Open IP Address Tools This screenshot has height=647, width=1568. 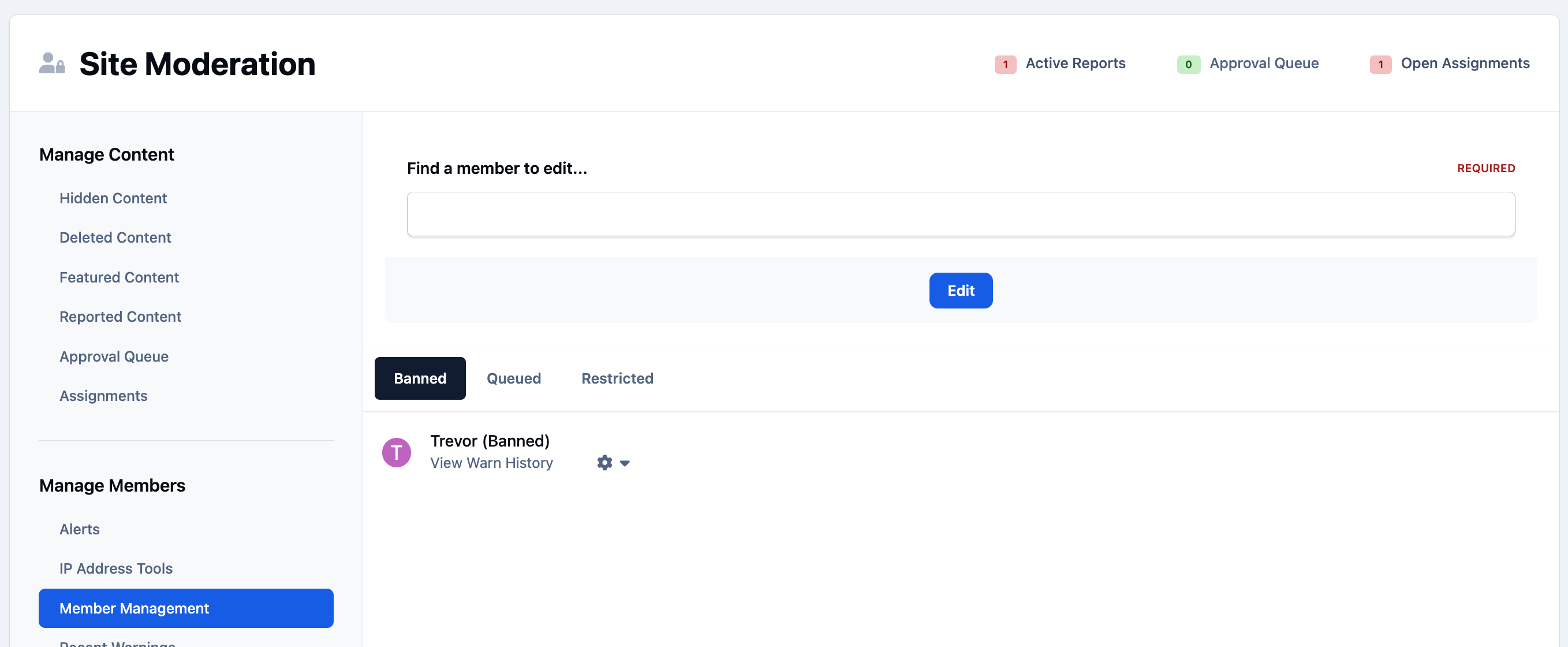pos(115,569)
